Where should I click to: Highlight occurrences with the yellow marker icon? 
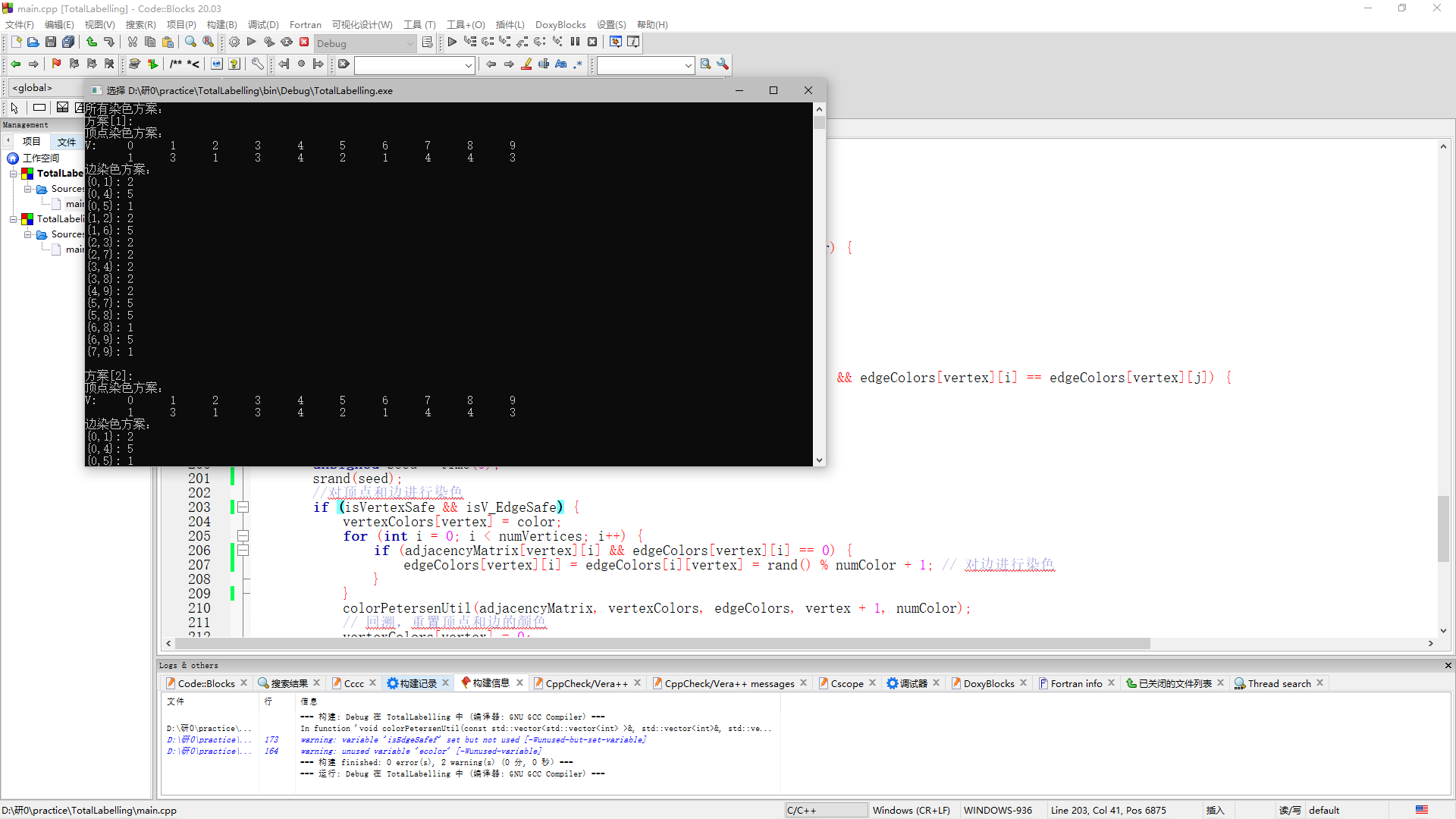point(526,64)
